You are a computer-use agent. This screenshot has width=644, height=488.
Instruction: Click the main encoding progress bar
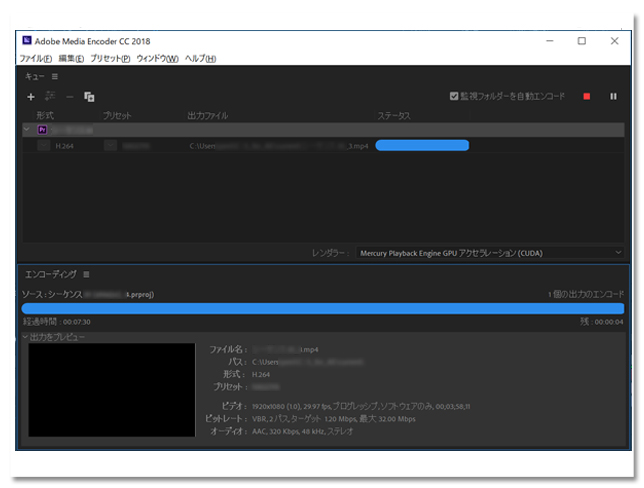coord(323,308)
